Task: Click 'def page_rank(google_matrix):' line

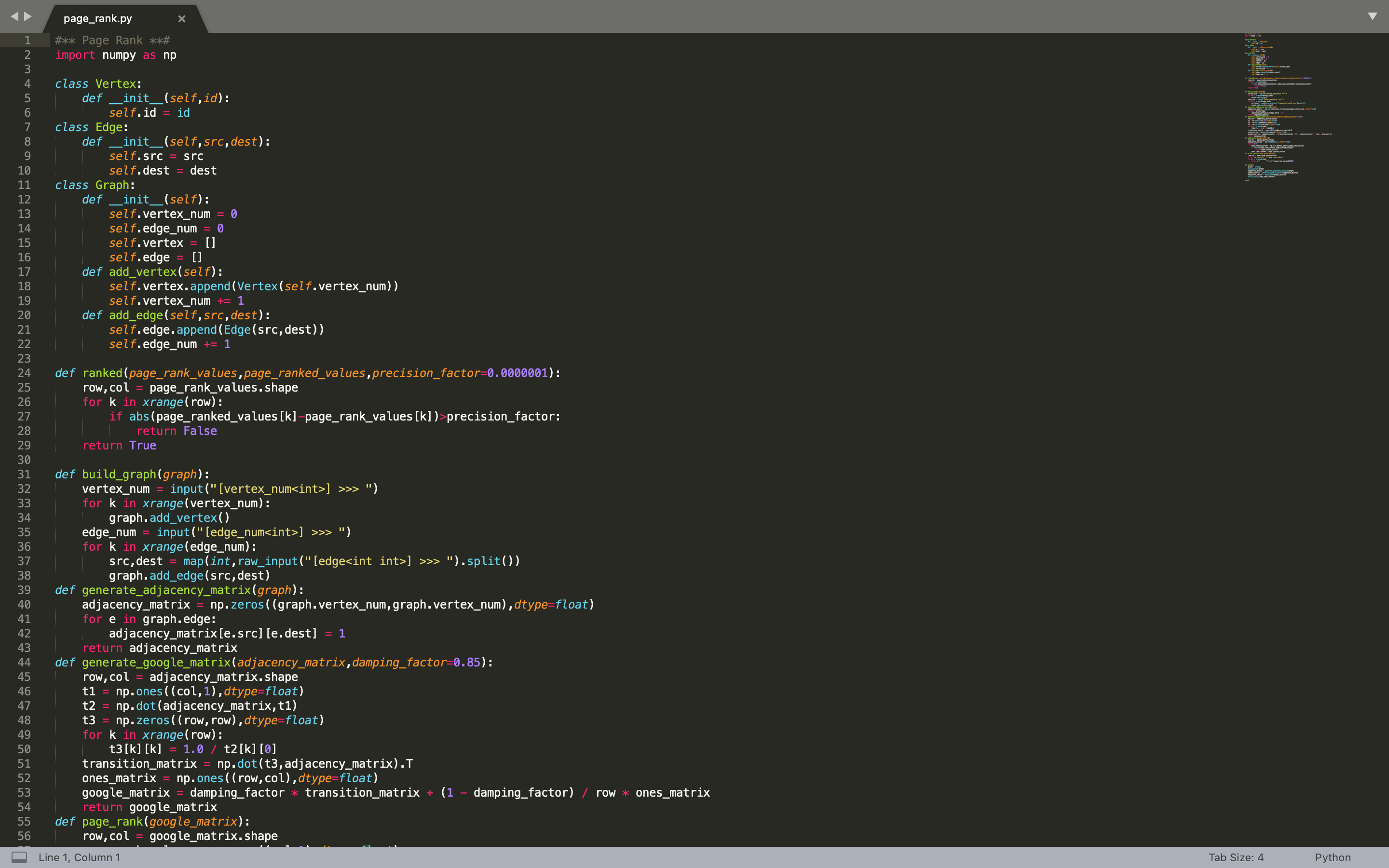Action: tap(152, 822)
